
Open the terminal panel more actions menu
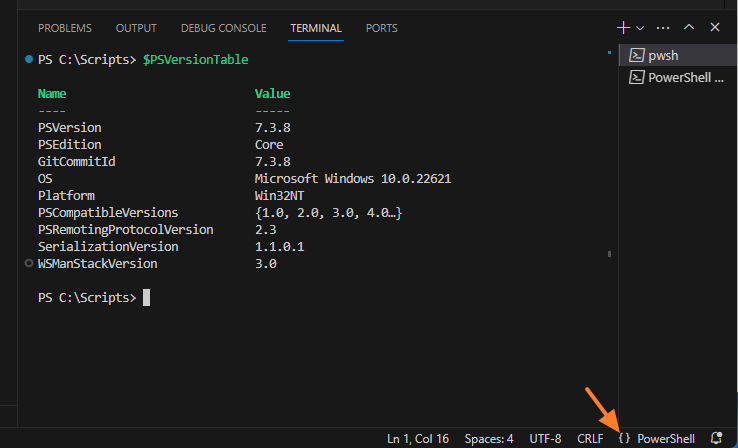[663, 28]
